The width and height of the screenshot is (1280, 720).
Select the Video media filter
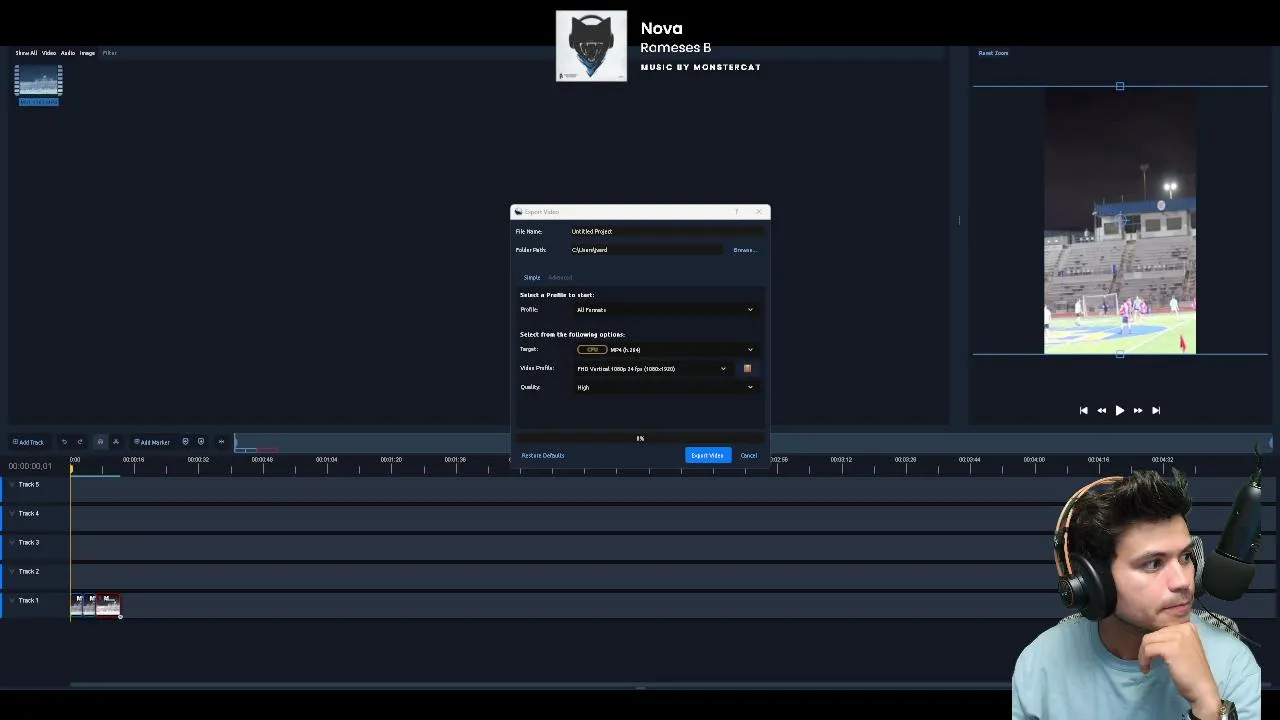[x=49, y=53]
